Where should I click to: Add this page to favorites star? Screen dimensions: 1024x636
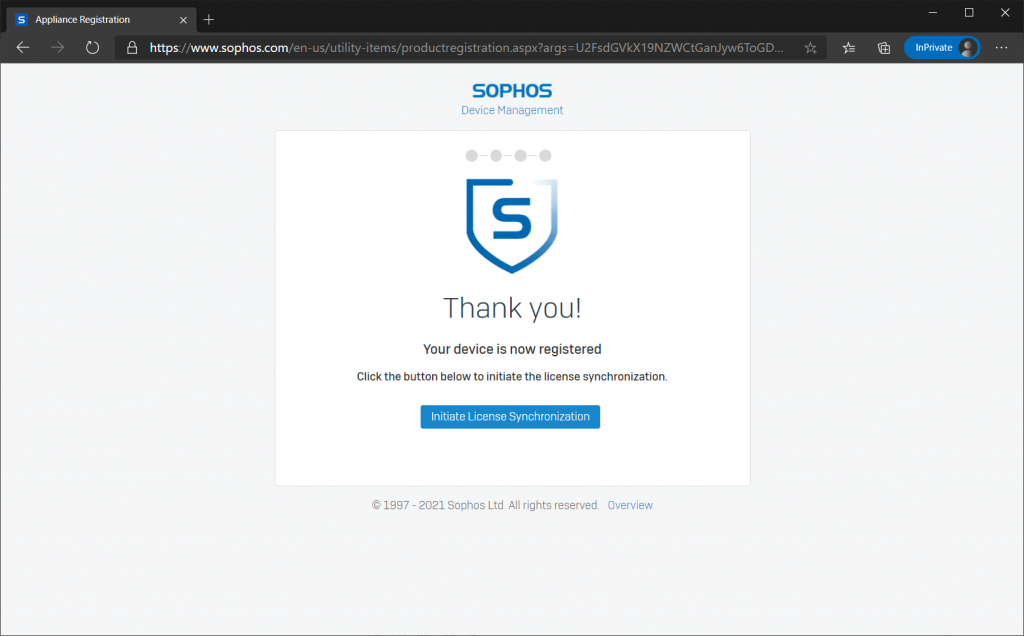(x=810, y=48)
